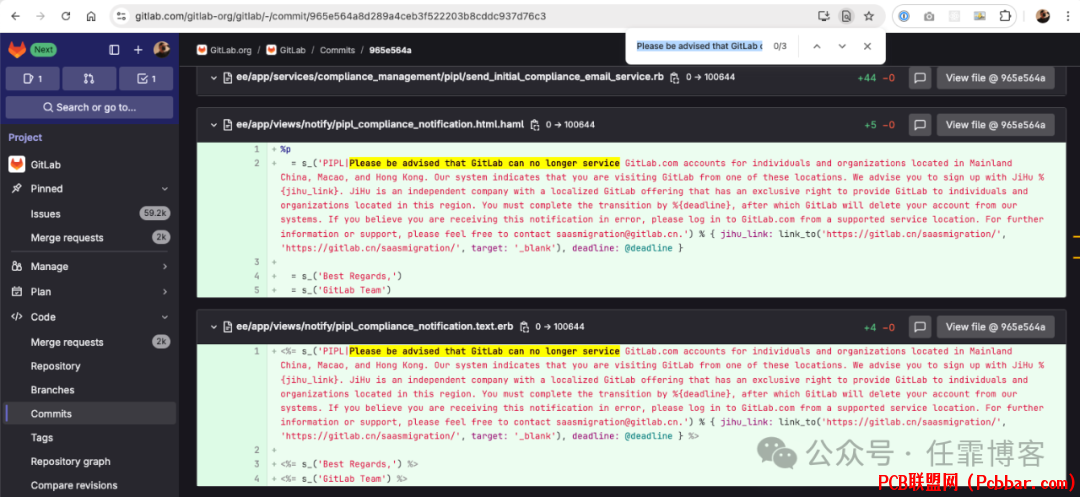Image resolution: width=1080 pixels, height=497 pixels.
Task: Open the GitLab user avatar menu
Action: click(162, 49)
